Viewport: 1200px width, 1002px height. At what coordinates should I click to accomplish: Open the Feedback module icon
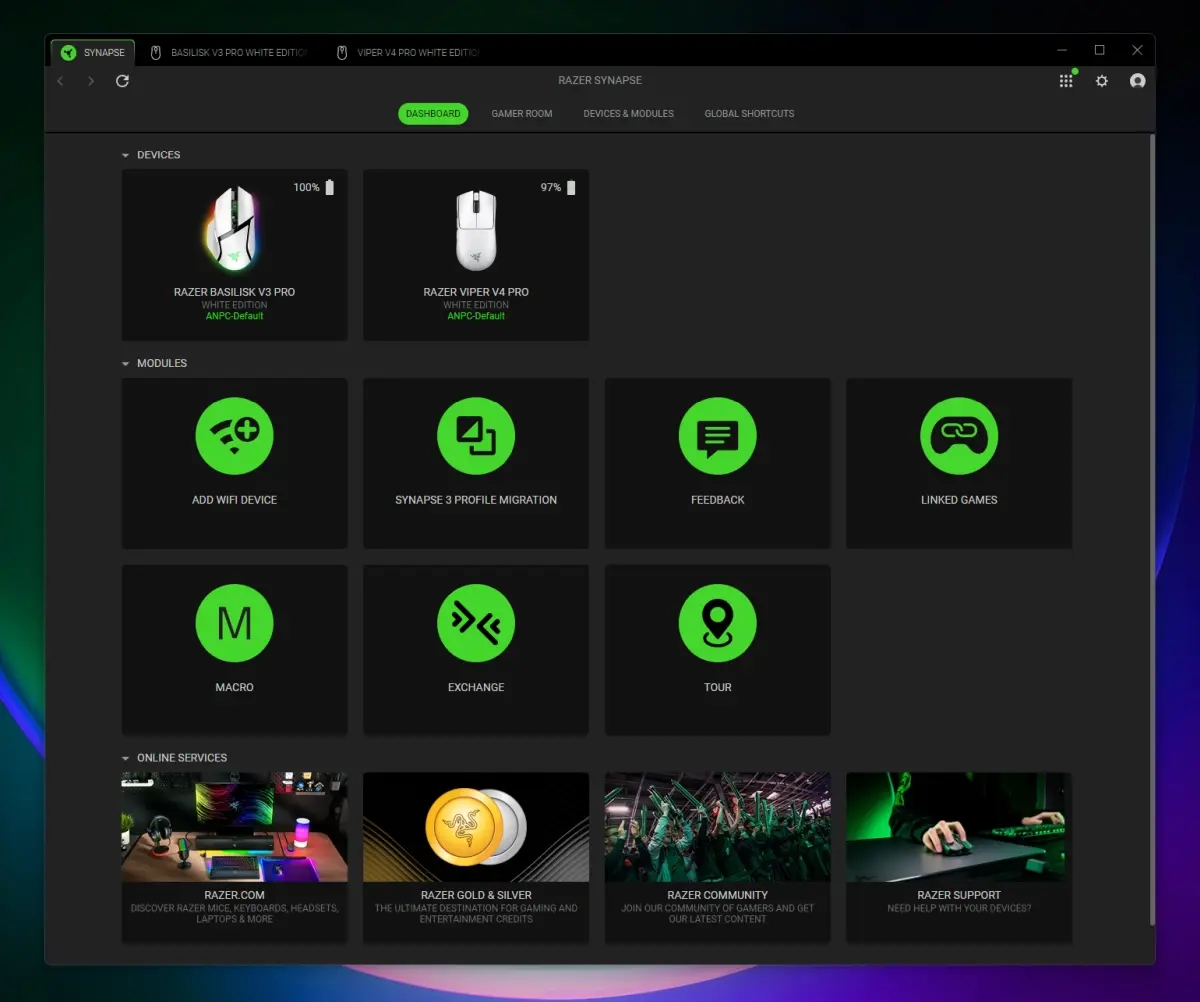pos(718,436)
